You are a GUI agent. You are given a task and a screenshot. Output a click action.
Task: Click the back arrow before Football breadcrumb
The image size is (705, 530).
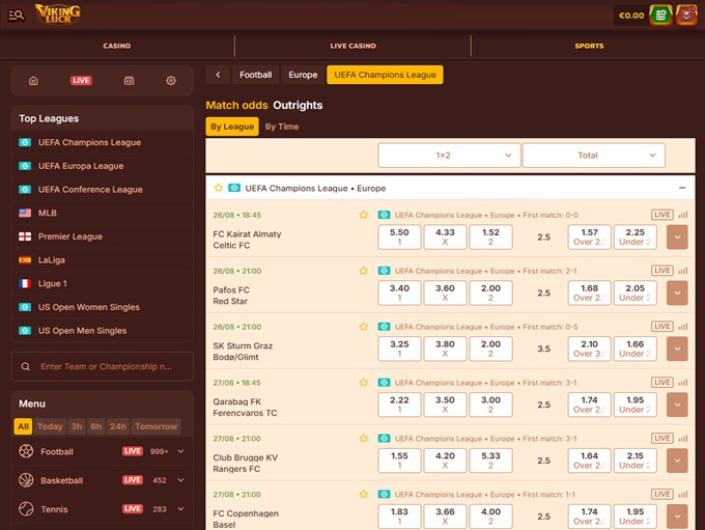218,75
